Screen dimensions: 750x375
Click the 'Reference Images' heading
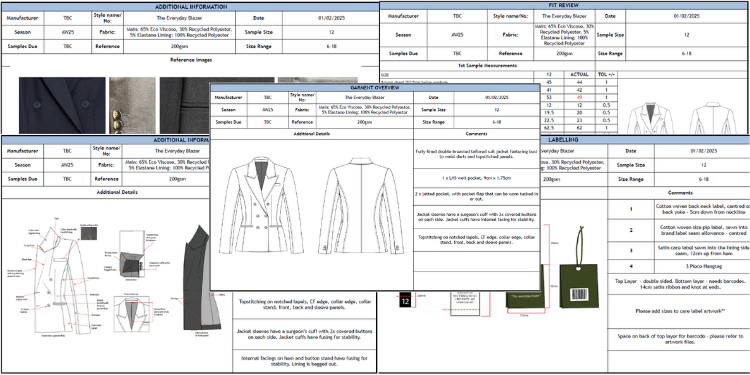click(x=191, y=60)
